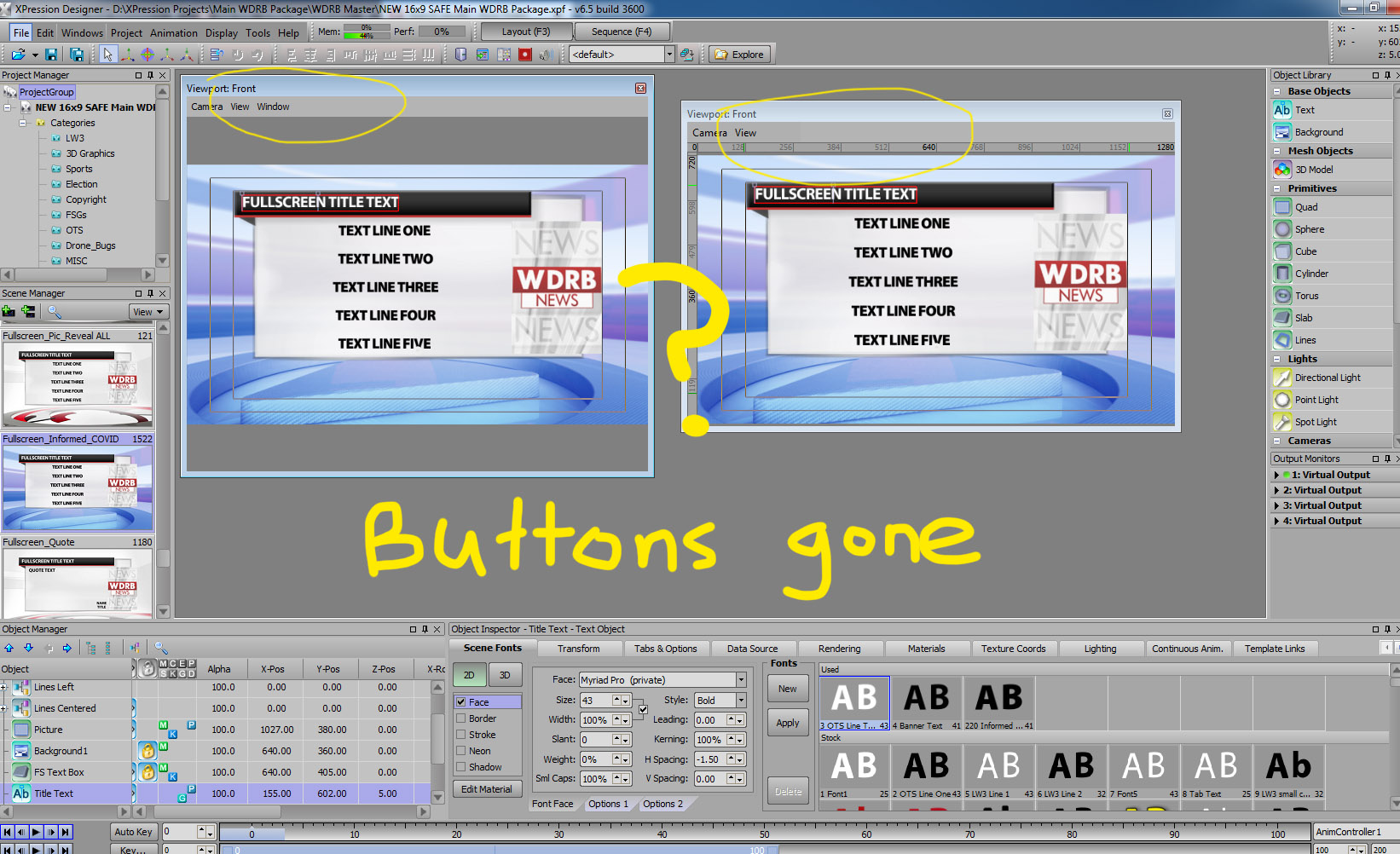Expand 1: Virtual Output monitor
Image resolution: width=1400 pixels, height=854 pixels.
coord(1276,475)
